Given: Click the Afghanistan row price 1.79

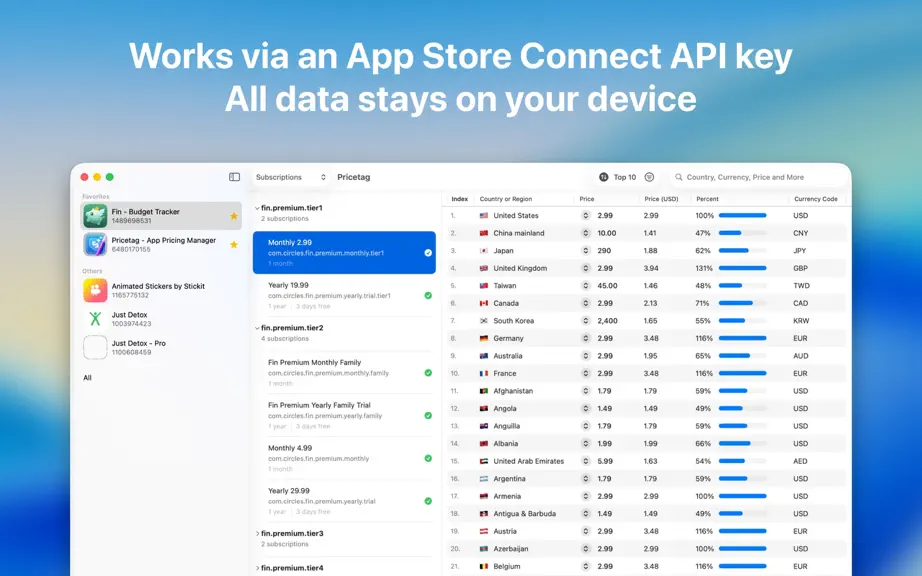Looking at the screenshot, I should pyautogui.click(x=604, y=391).
